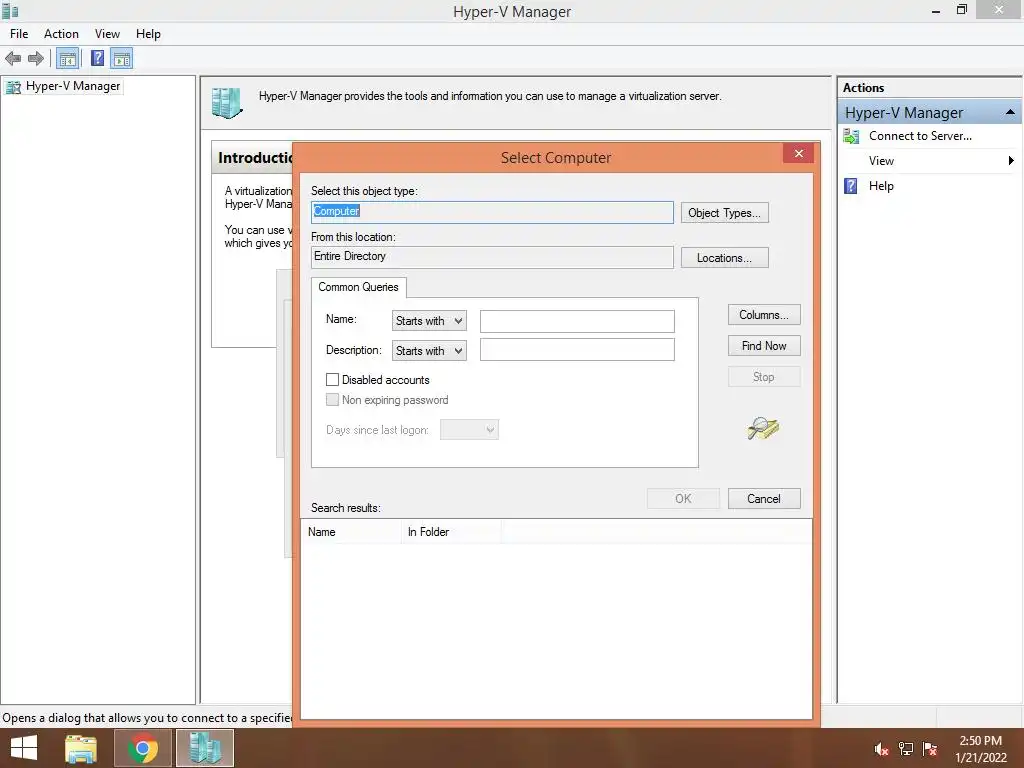Launch Google Chrome from taskbar
1024x768 pixels.
[x=142, y=748]
